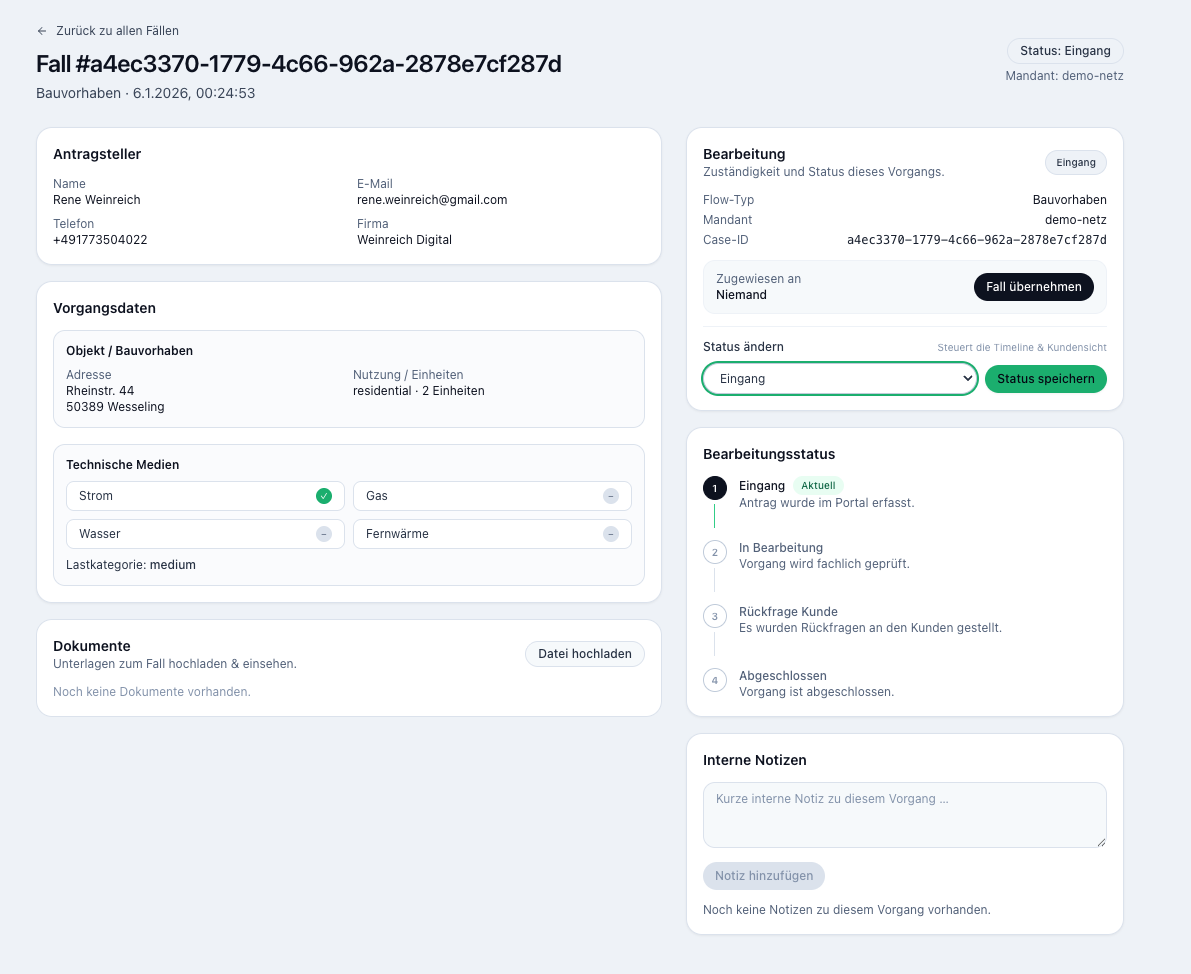The height and width of the screenshot is (974, 1191).
Task: Open the Status ändern dropdown
Action: click(840, 379)
